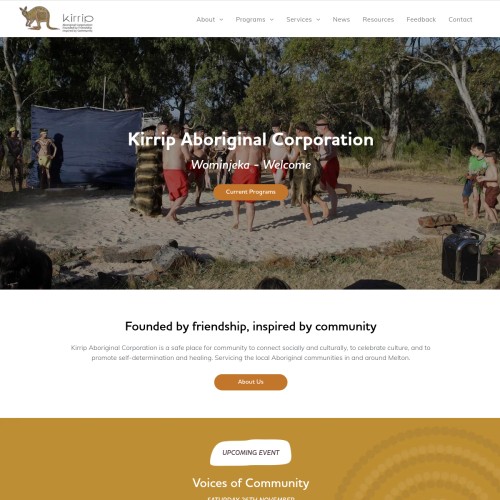Open the Feedback page link
Image resolution: width=500 pixels, height=500 pixels.
click(421, 20)
